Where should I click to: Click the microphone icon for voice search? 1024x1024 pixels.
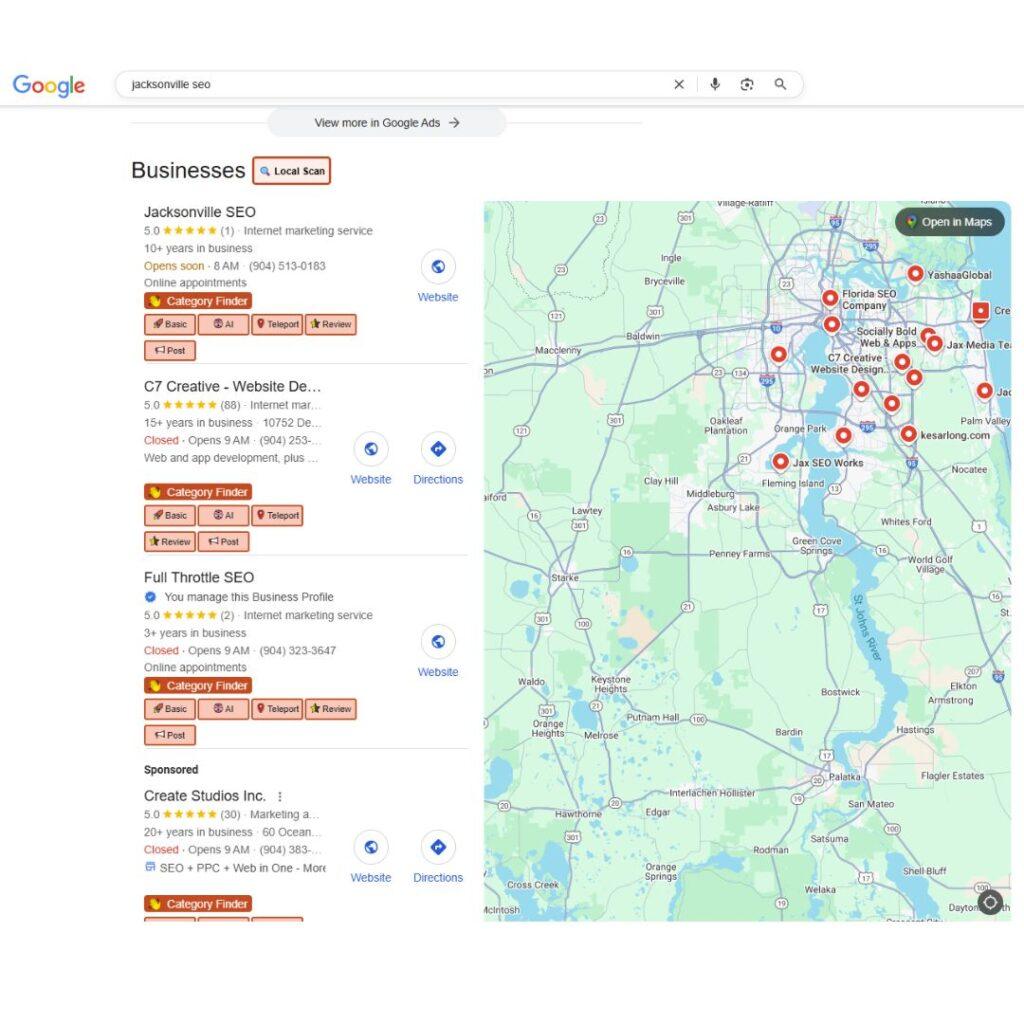coord(715,84)
